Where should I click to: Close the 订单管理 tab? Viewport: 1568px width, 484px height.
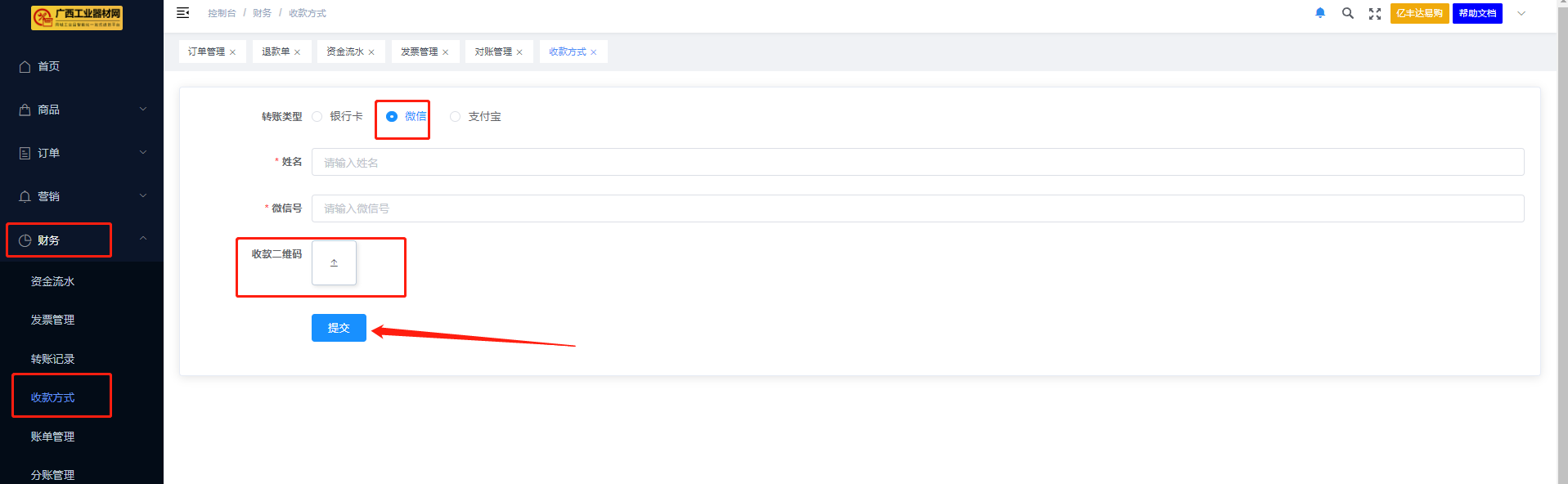tap(233, 52)
